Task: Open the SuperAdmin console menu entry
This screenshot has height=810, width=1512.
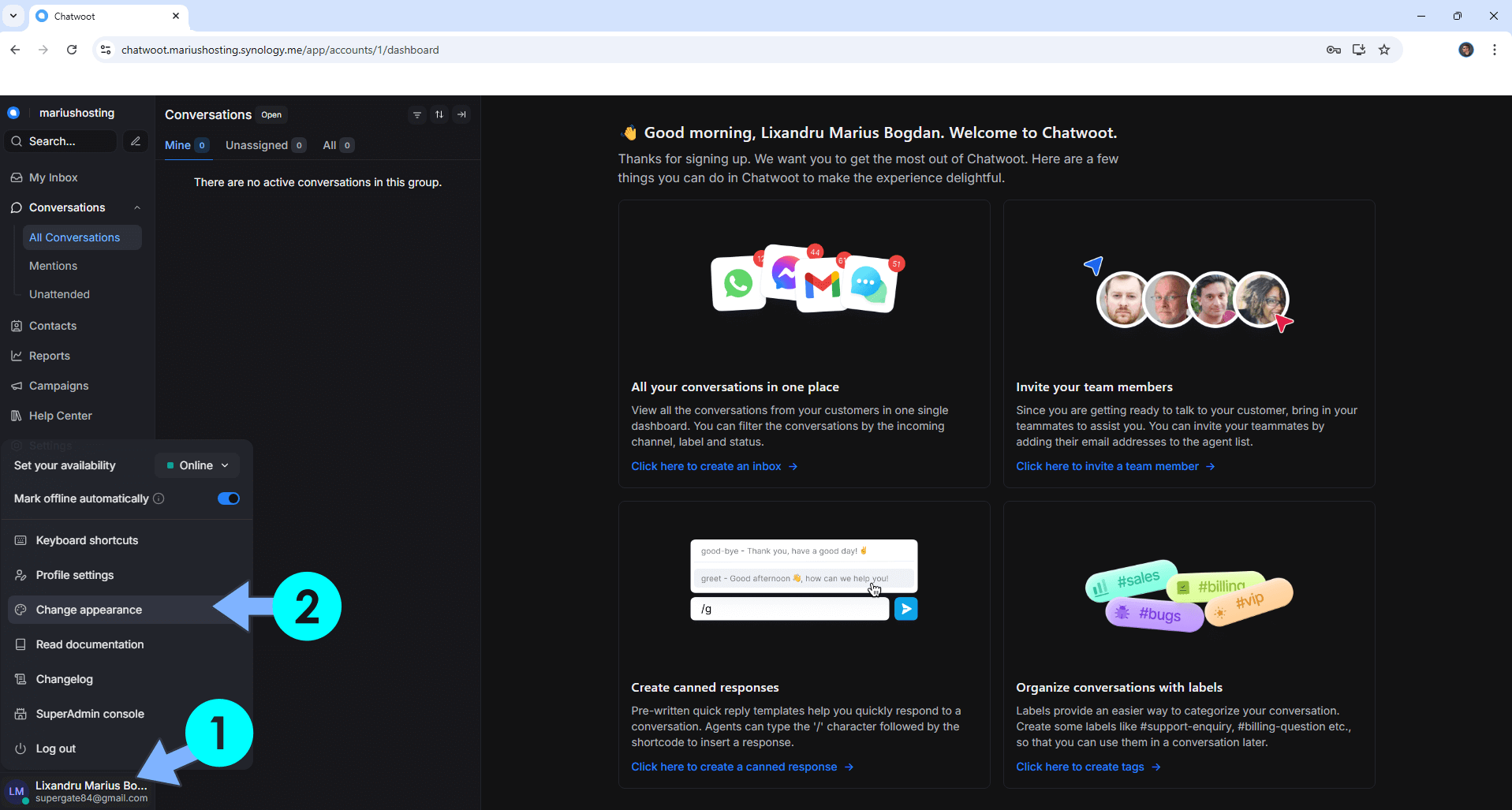Action: point(90,714)
